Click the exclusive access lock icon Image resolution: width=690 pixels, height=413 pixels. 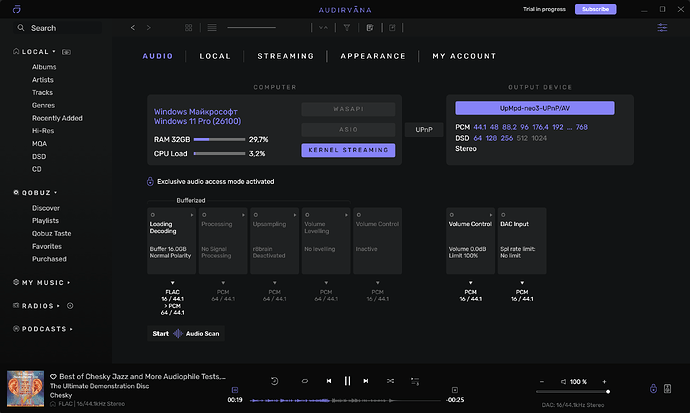(150, 181)
